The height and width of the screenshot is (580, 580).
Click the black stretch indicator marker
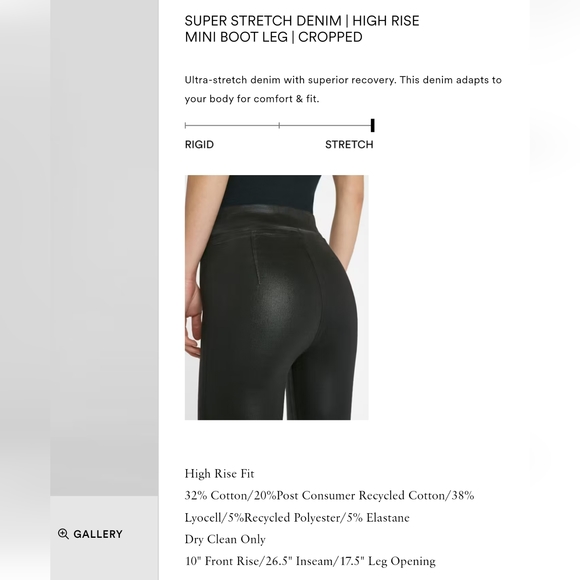pyautogui.click(x=372, y=125)
